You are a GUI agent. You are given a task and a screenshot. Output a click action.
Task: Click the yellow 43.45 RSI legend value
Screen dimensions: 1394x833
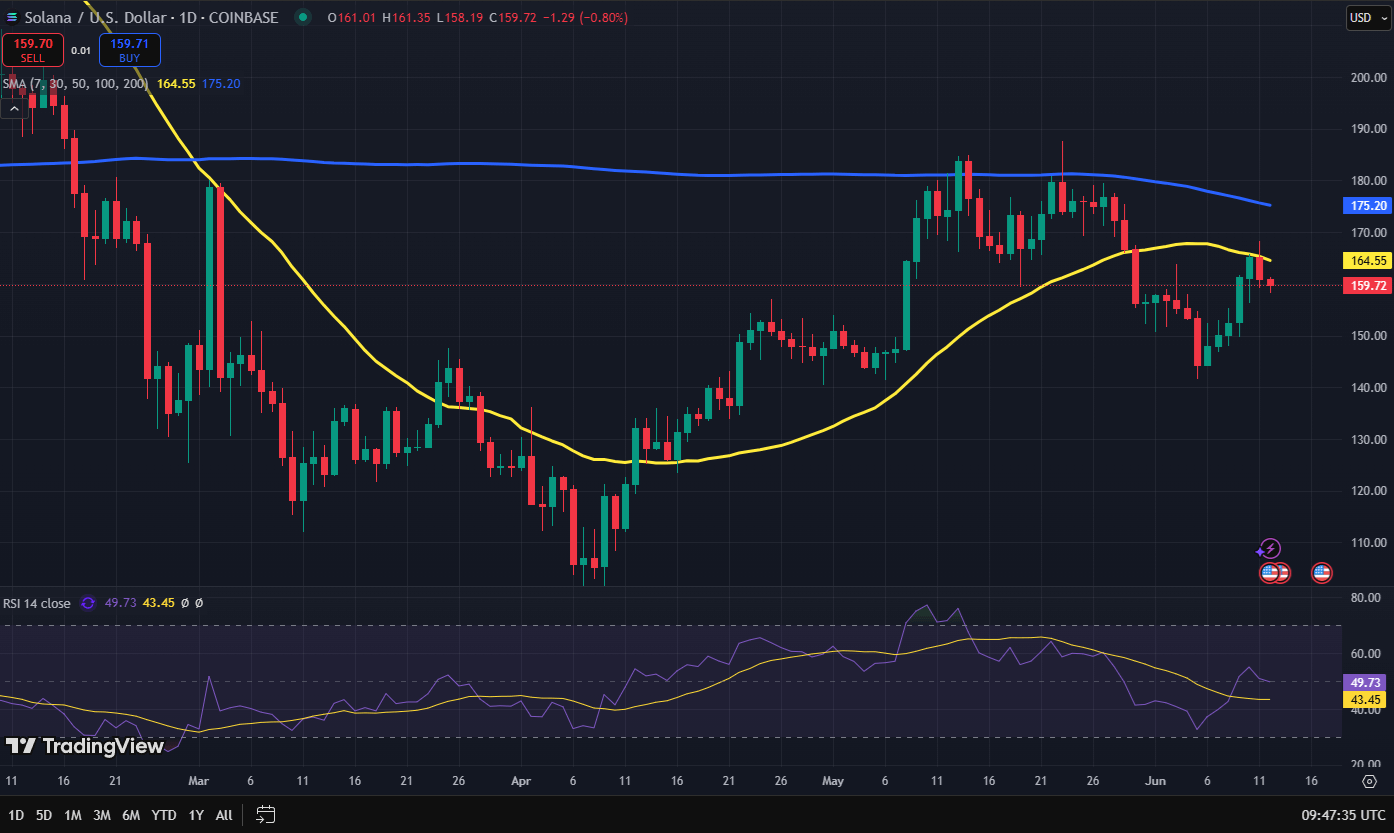click(x=158, y=603)
